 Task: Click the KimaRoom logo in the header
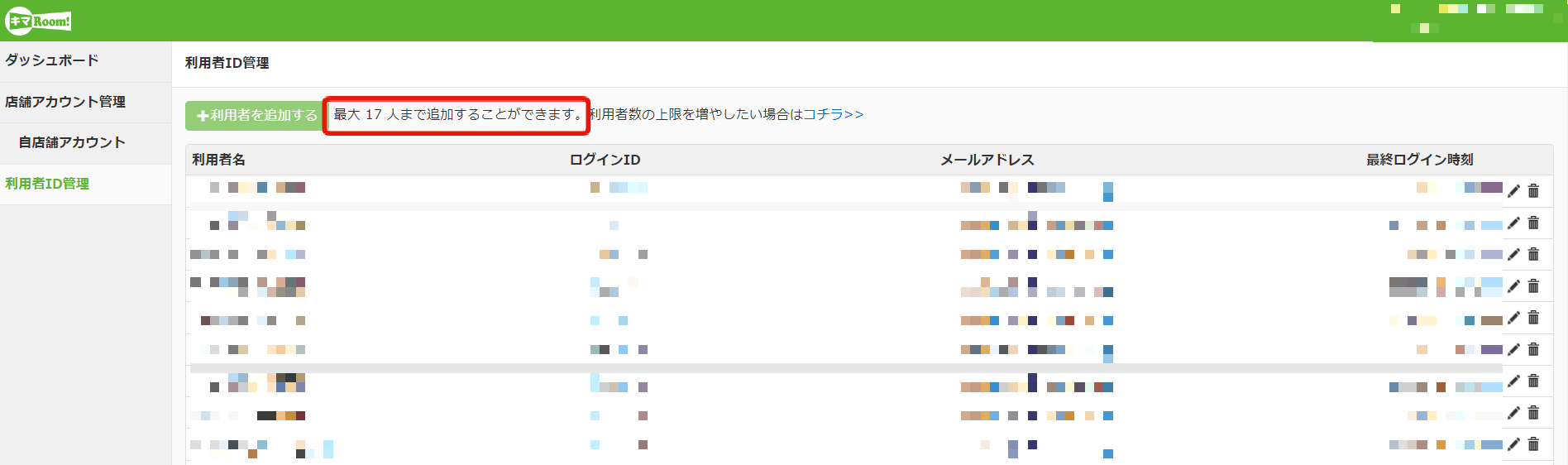point(38,21)
